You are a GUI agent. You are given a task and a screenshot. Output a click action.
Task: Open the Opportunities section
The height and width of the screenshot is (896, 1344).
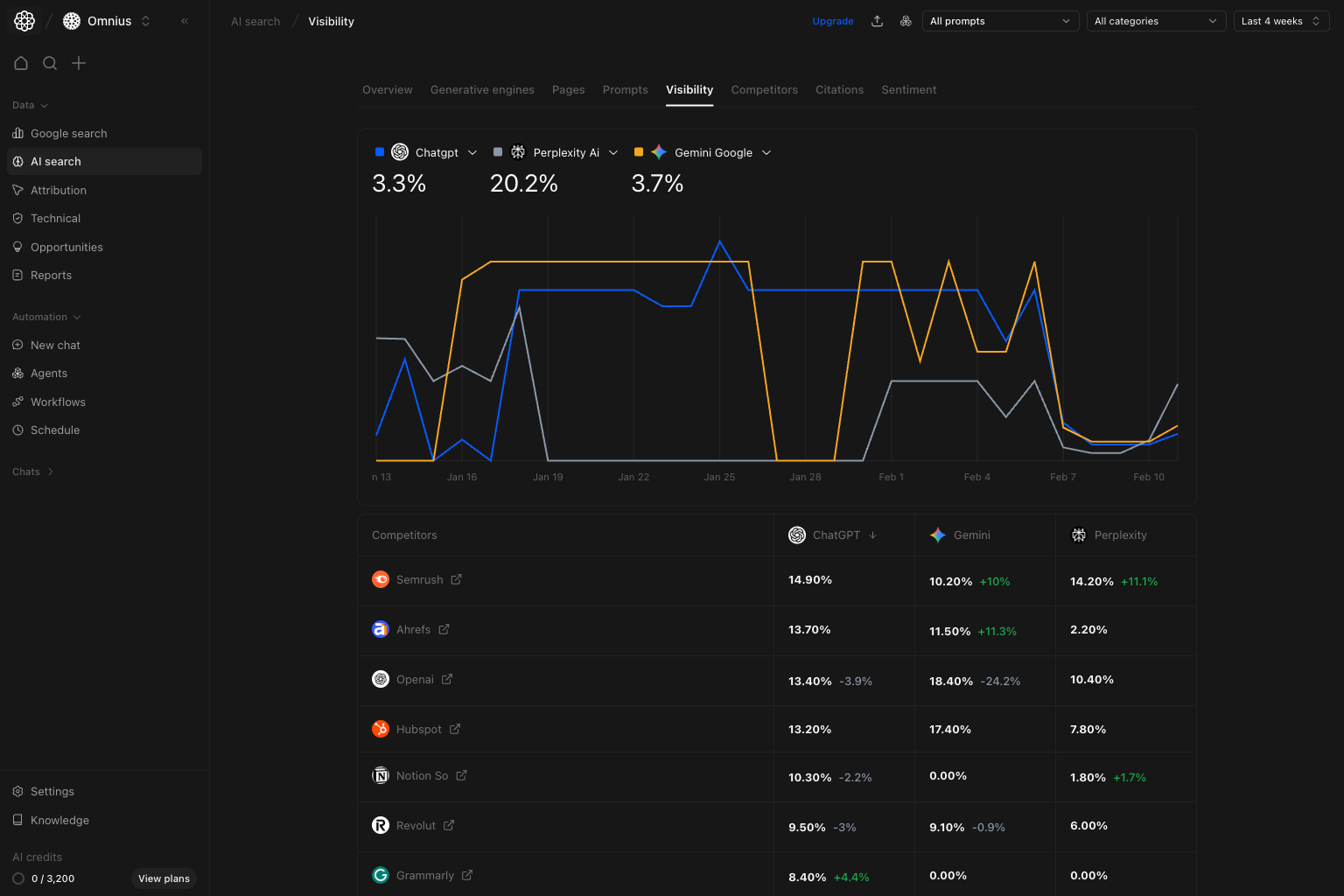[x=66, y=247]
